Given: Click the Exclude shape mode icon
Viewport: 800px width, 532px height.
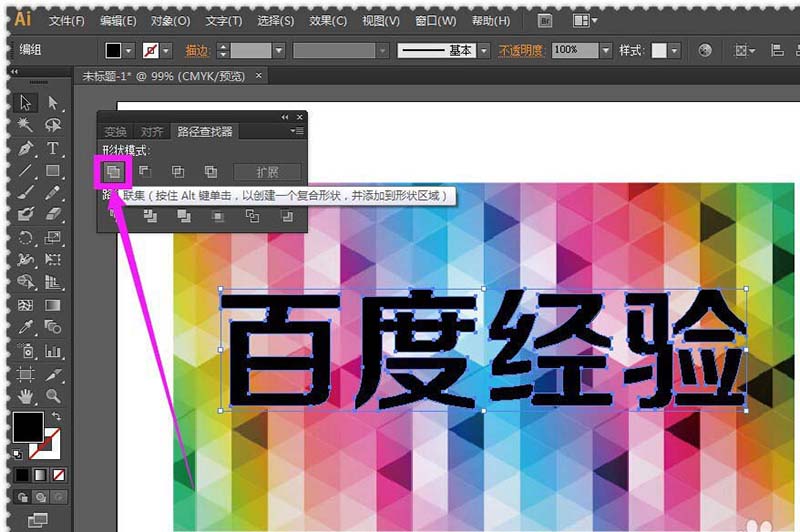Looking at the screenshot, I should pyautogui.click(x=211, y=172).
